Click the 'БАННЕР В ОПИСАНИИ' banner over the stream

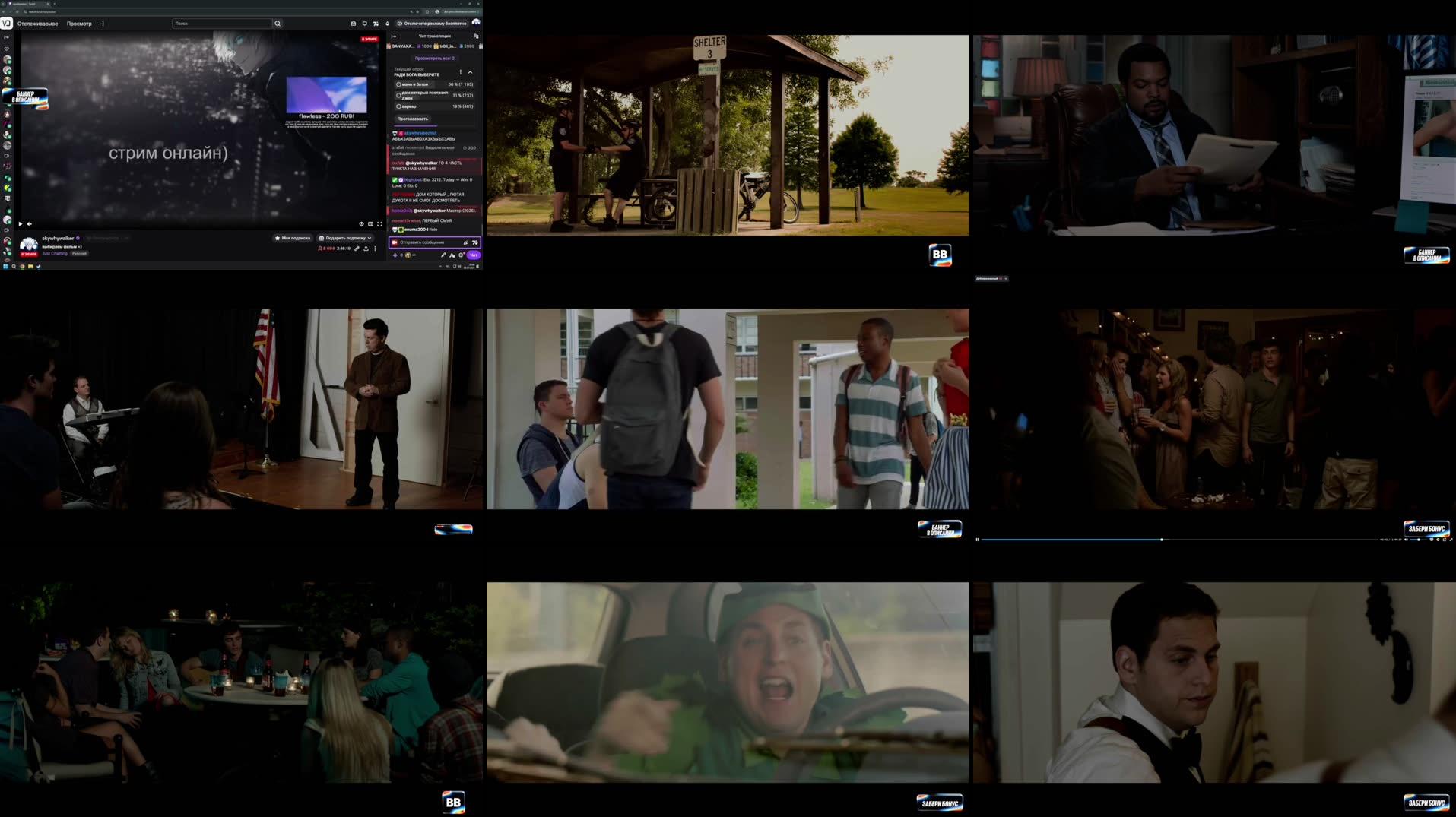click(25, 97)
